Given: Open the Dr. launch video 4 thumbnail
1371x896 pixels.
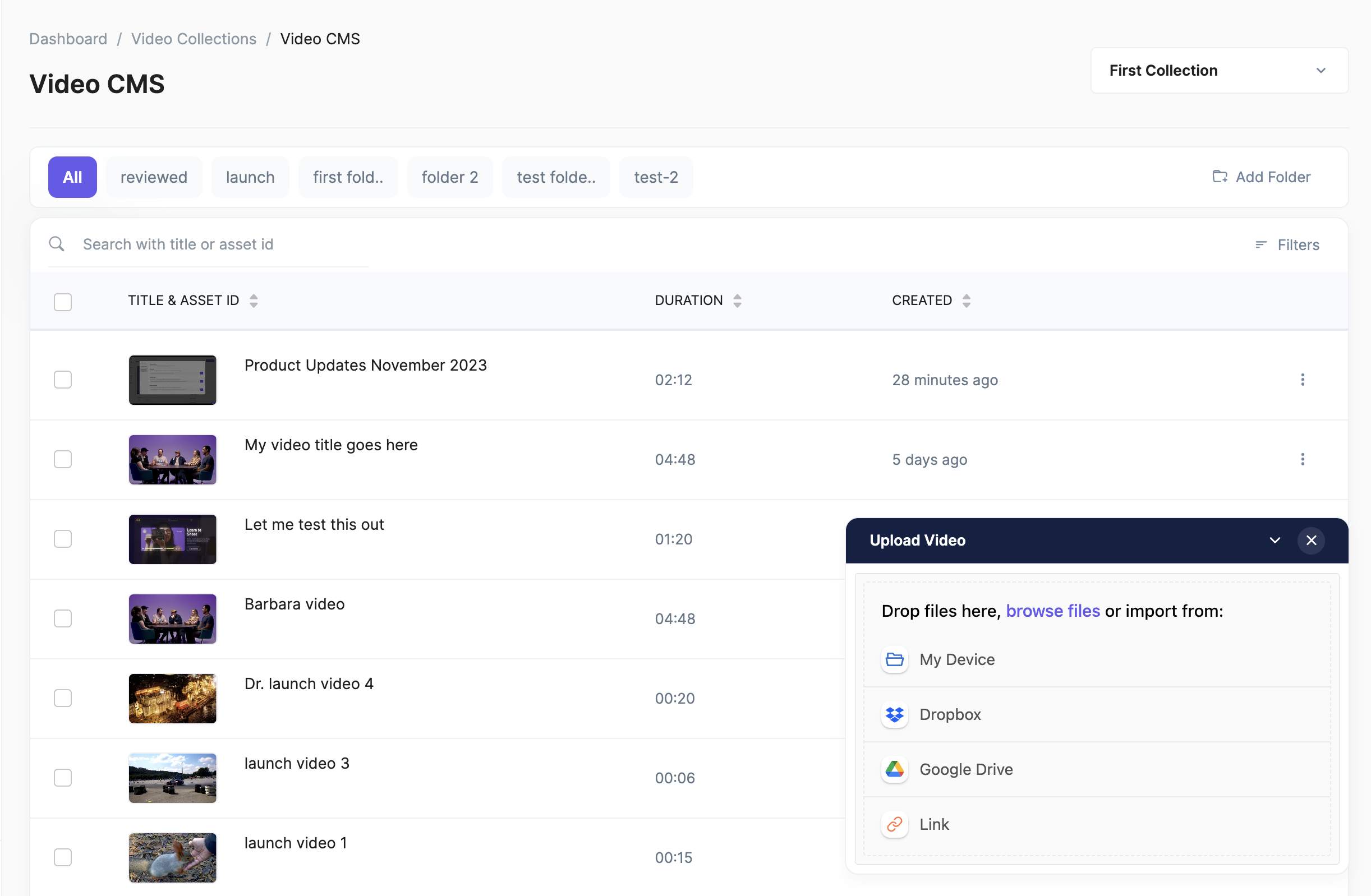Looking at the screenshot, I should tap(172, 699).
